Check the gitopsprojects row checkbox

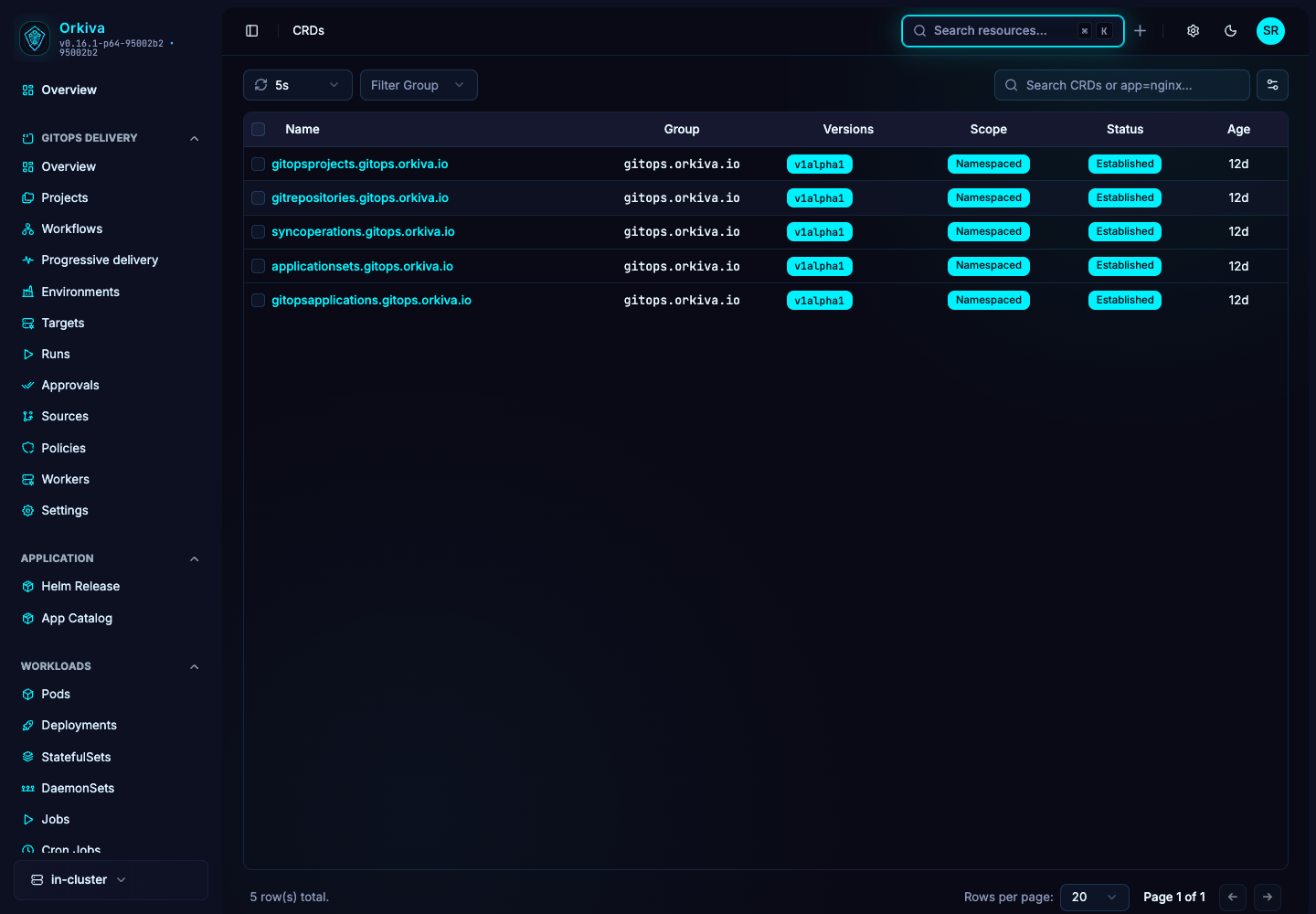point(259,165)
